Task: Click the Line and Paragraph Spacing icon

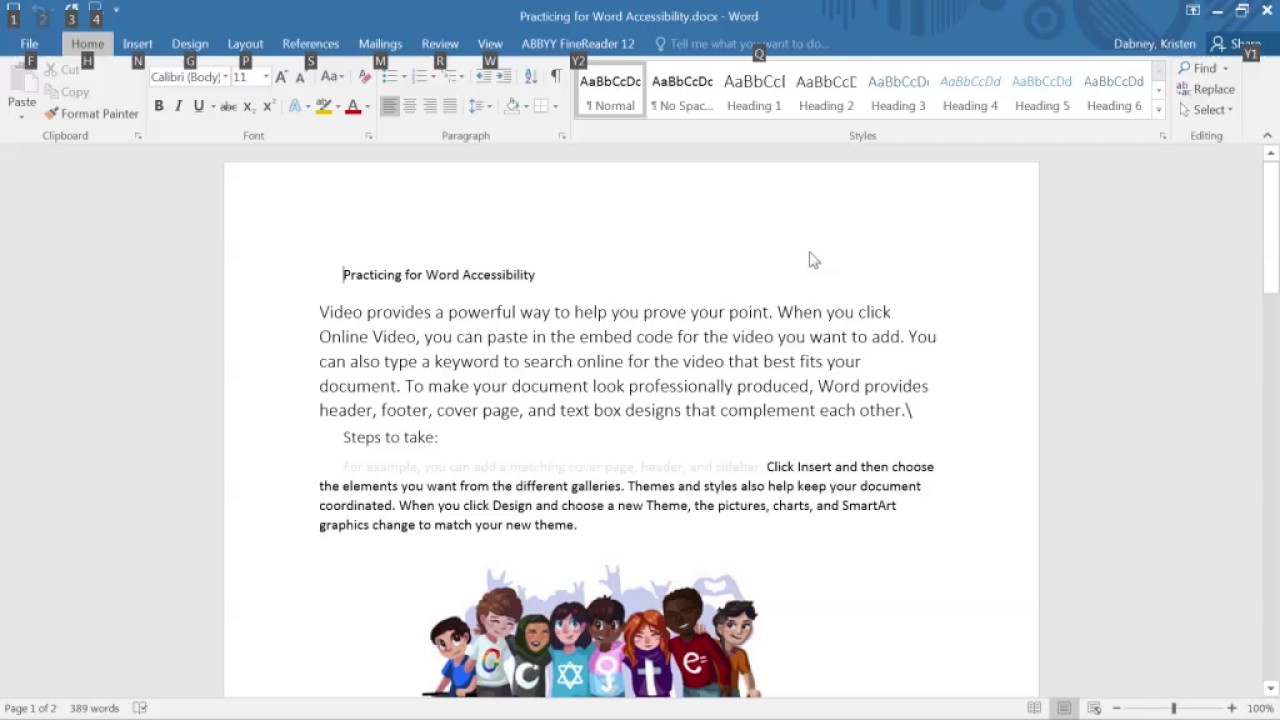Action: pos(476,106)
